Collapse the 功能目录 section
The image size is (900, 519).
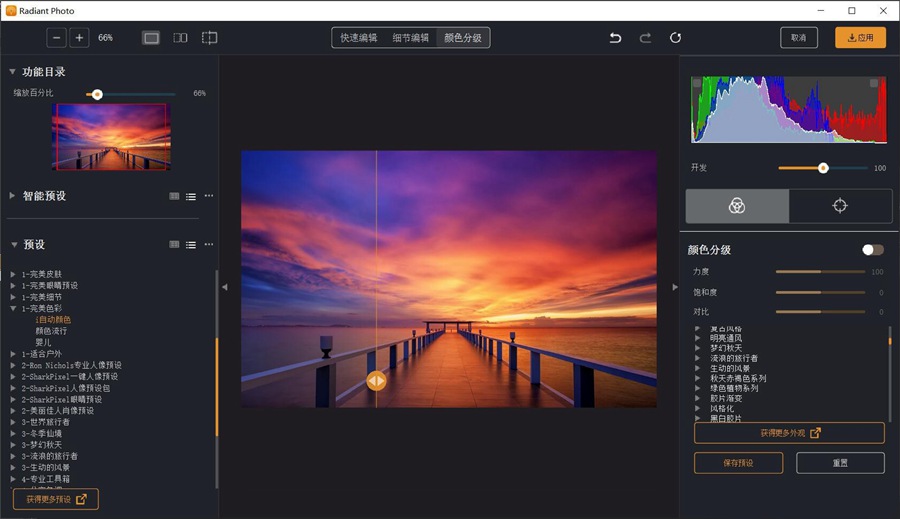click(12, 72)
